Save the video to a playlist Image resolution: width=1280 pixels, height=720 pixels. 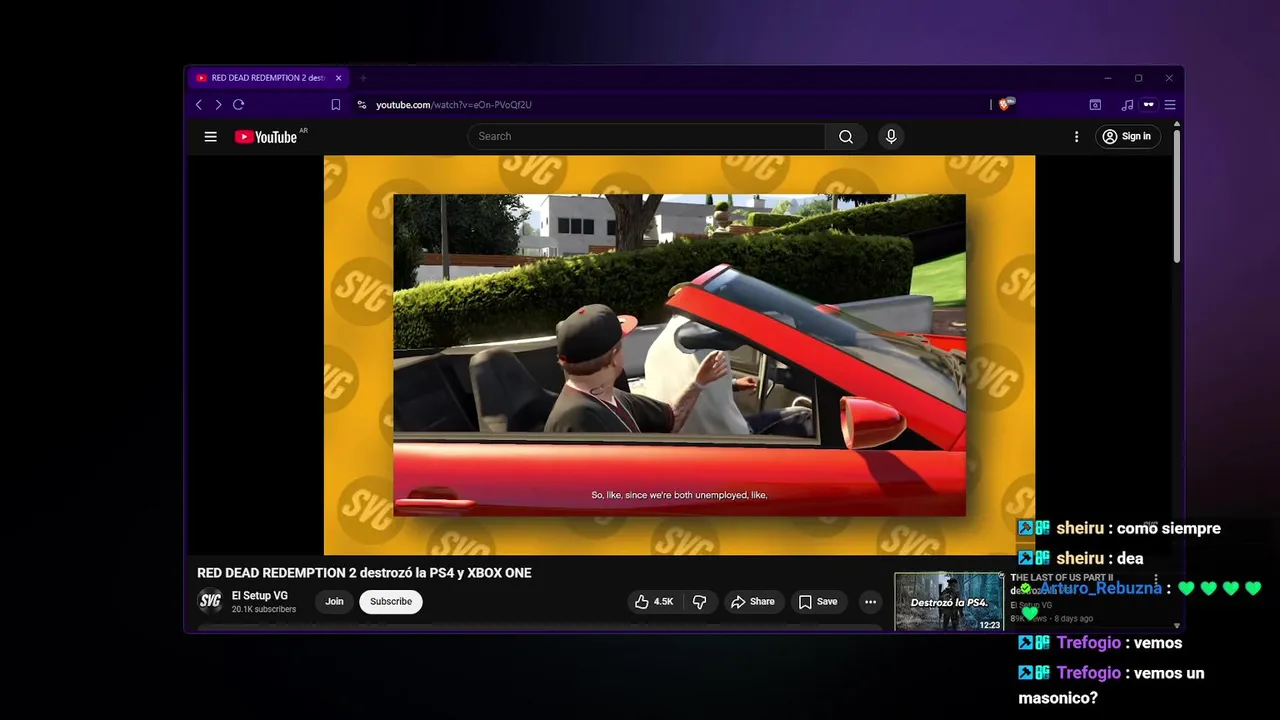[817, 602]
